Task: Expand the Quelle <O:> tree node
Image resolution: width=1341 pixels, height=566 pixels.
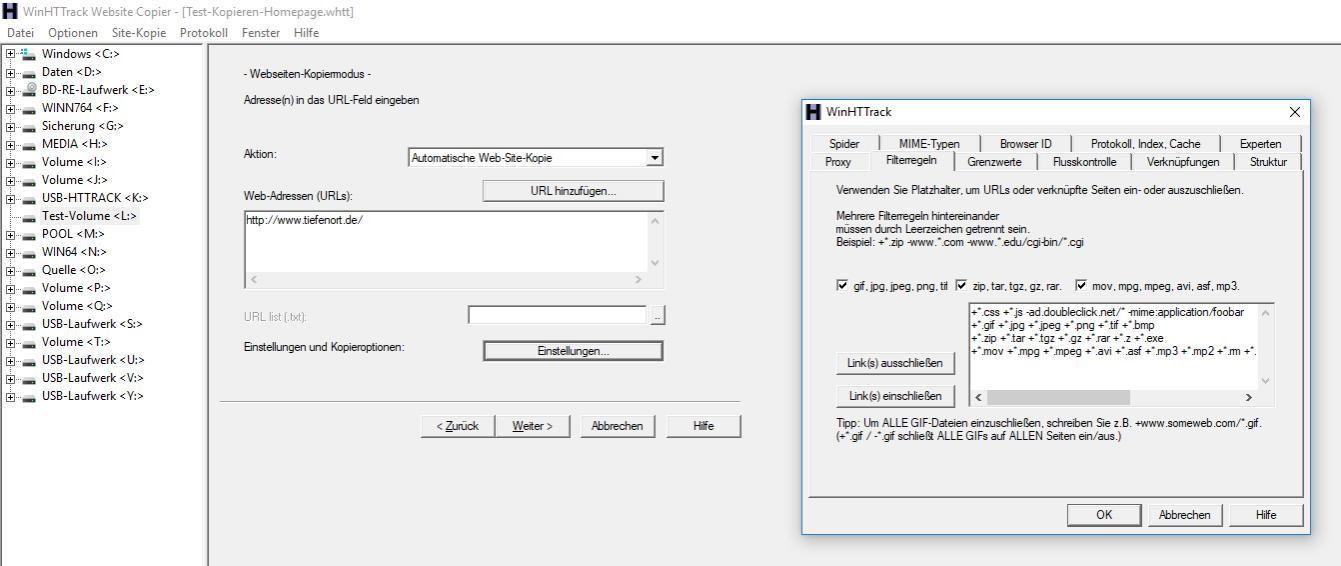Action: 10,270
